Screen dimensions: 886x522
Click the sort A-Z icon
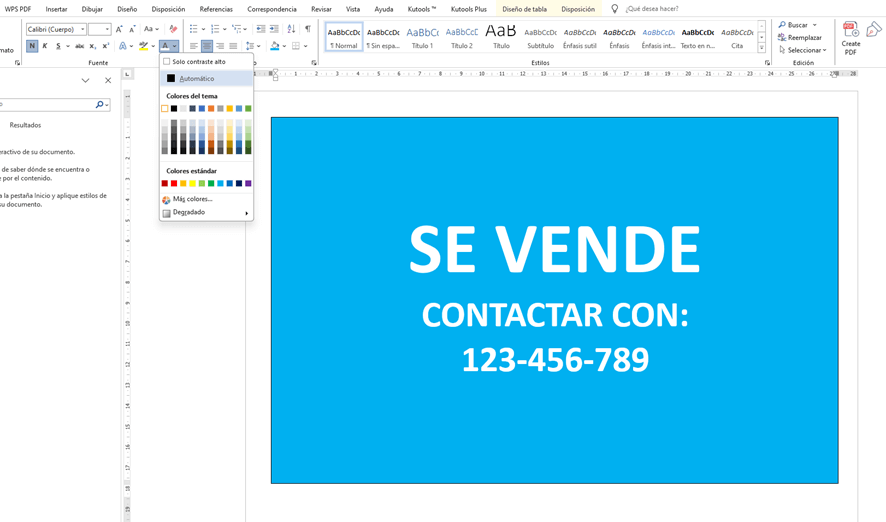coord(291,29)
